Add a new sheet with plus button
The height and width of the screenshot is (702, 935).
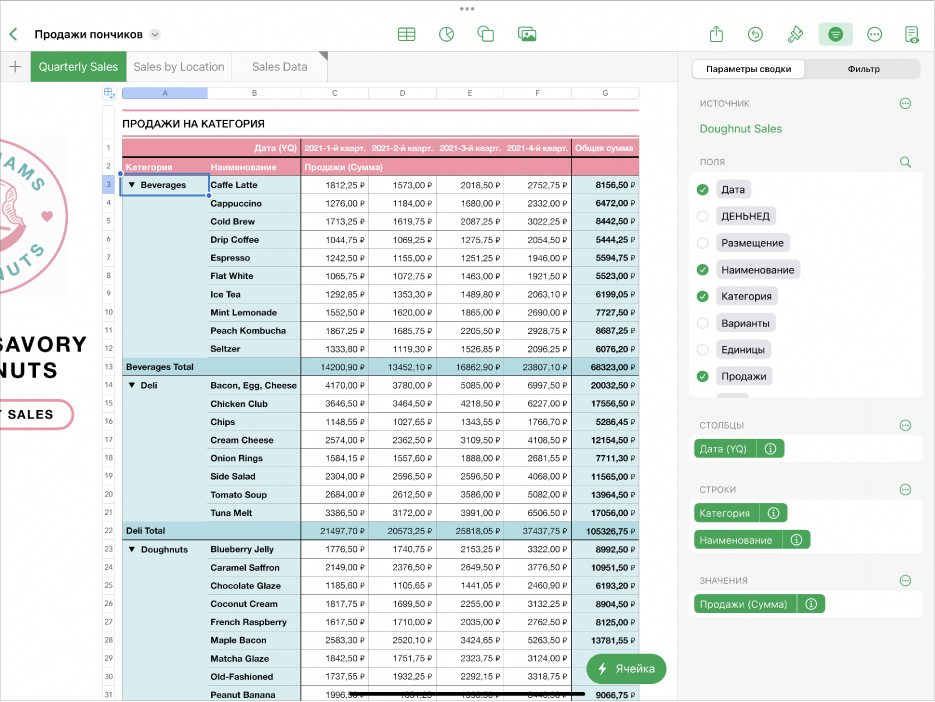click(x=15, y=67)
